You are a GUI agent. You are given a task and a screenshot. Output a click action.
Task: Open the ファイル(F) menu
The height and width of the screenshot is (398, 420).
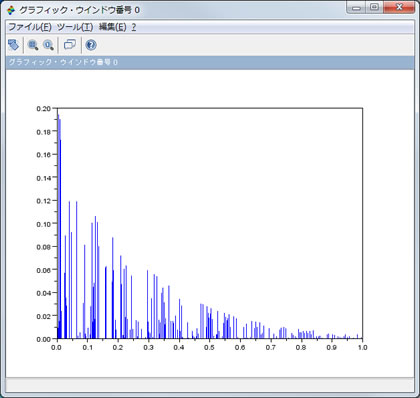pos(30,27)
